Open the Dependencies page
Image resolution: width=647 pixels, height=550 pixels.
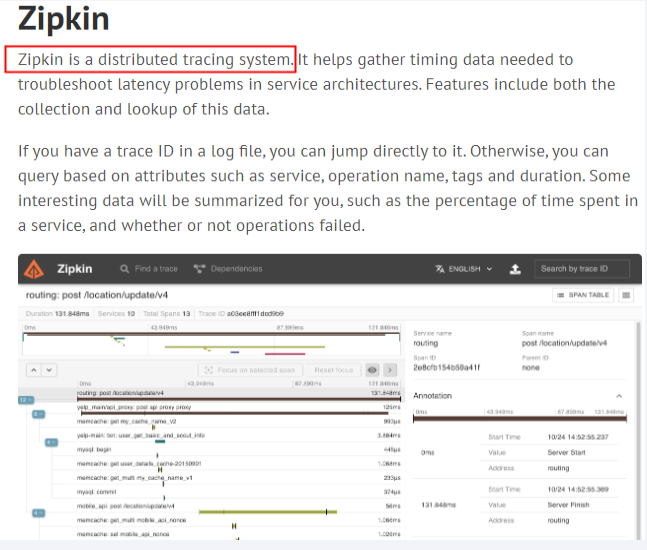228,269
